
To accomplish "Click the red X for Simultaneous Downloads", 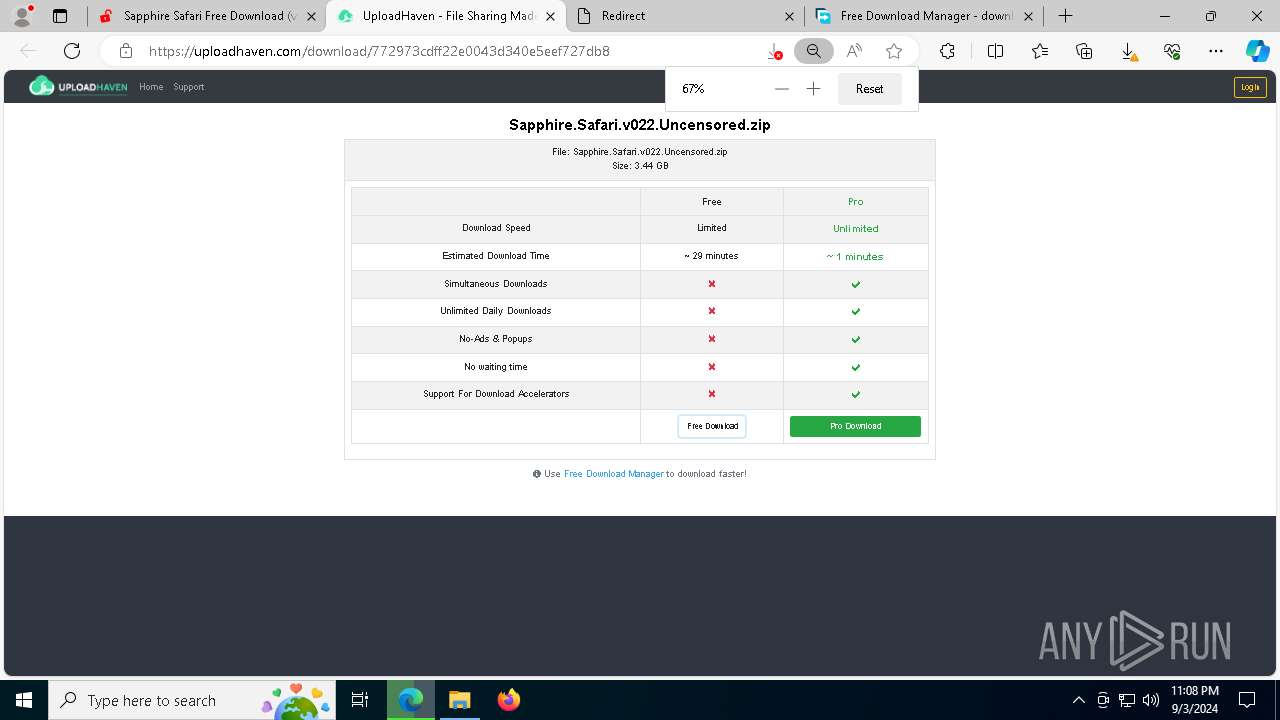I will (712, 284).
